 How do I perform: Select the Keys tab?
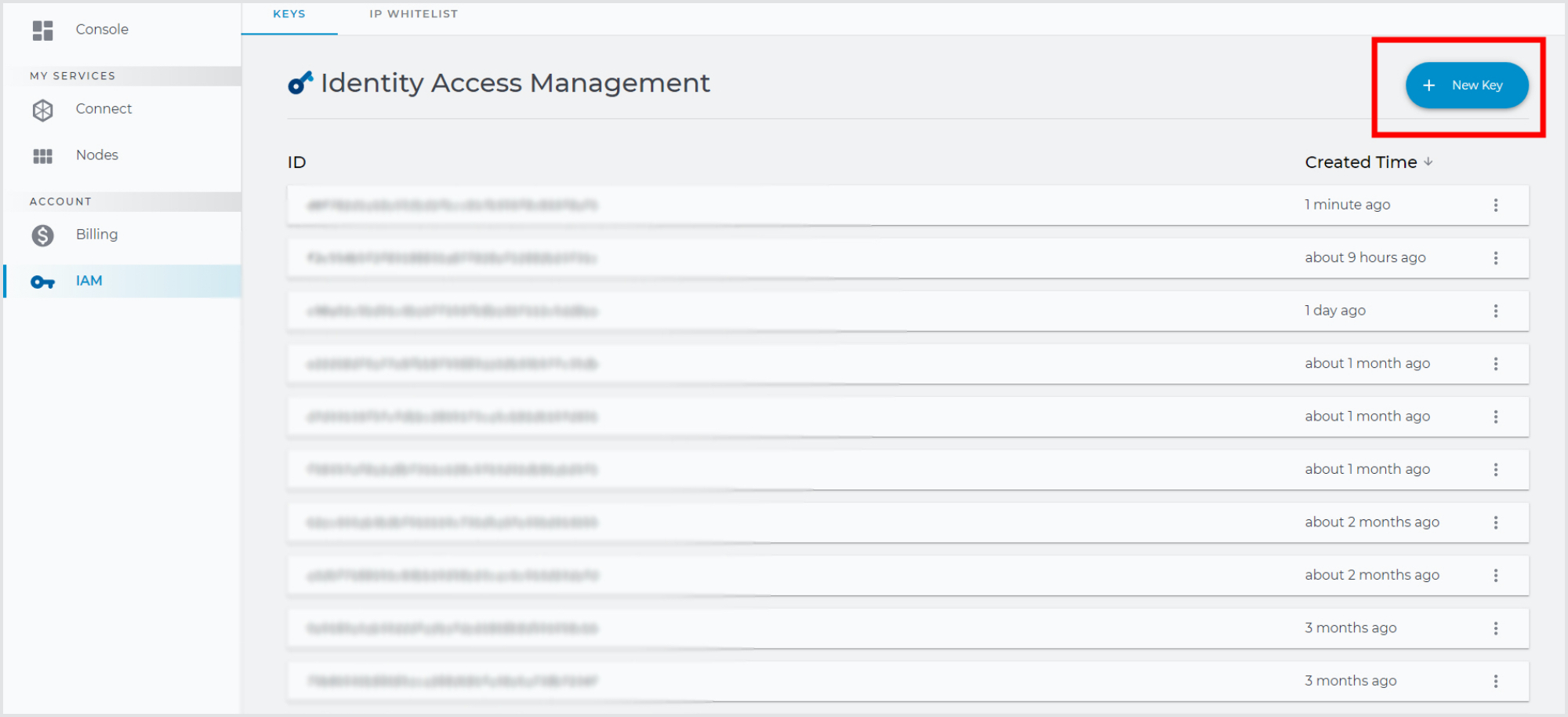coord(289,13)
